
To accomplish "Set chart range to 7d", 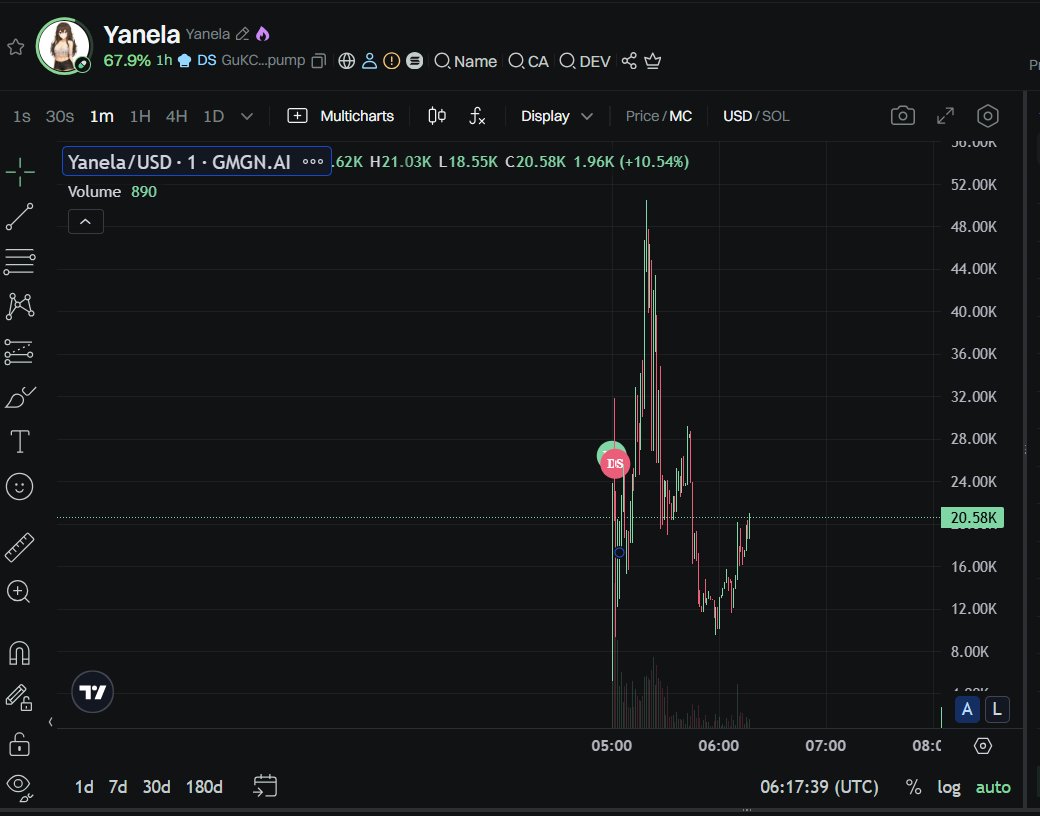I will pos(117,787).
